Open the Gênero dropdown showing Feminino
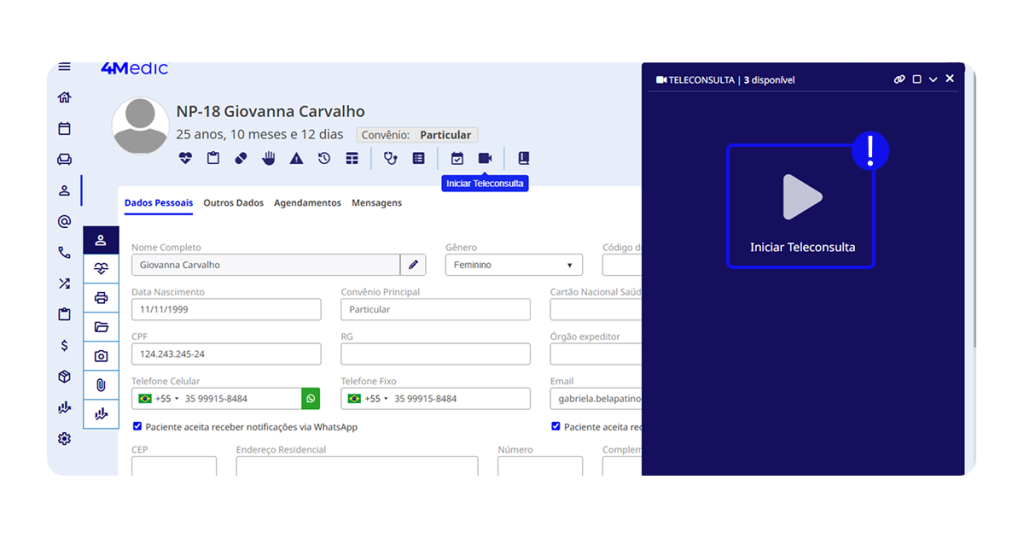The image size is (1024, 538). click(x=514, y=265)
